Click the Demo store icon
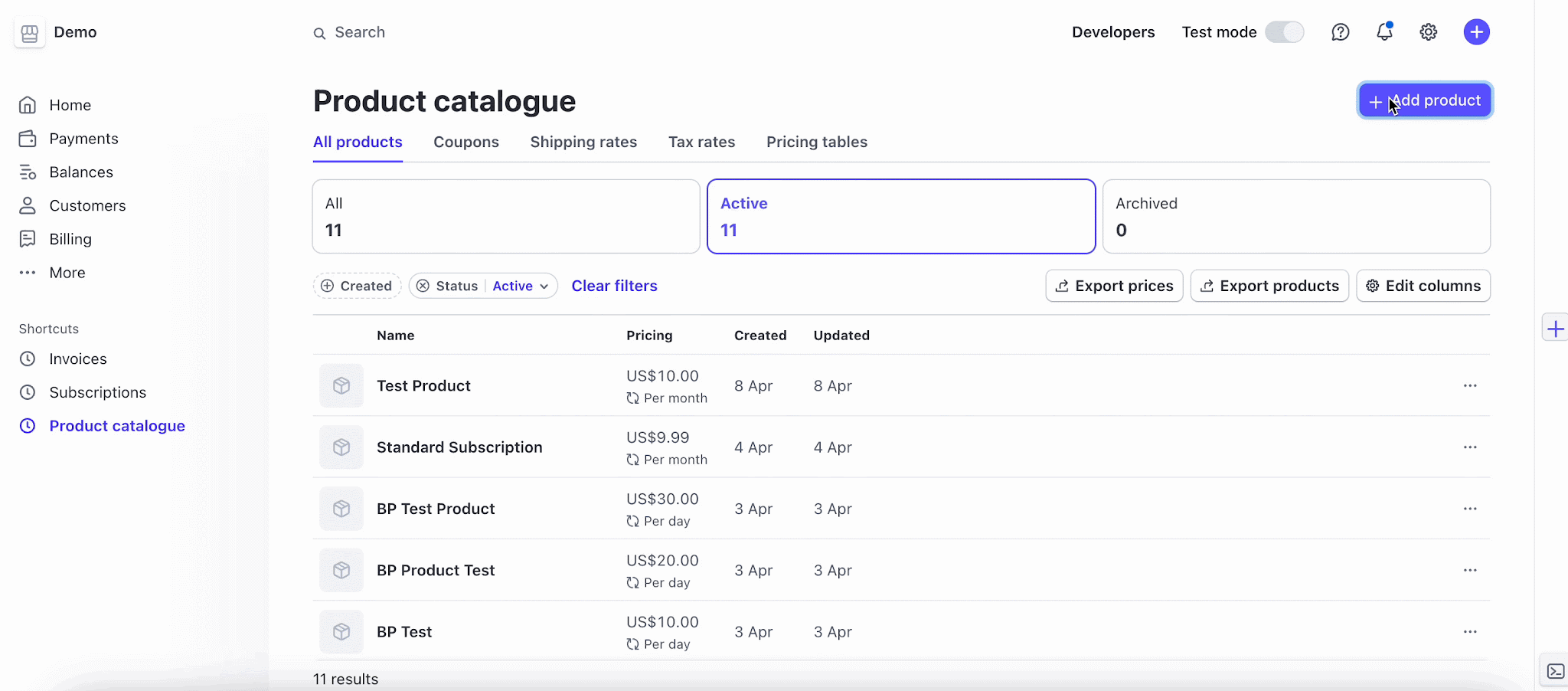The image size is (1568, 691). click(30, 33)
